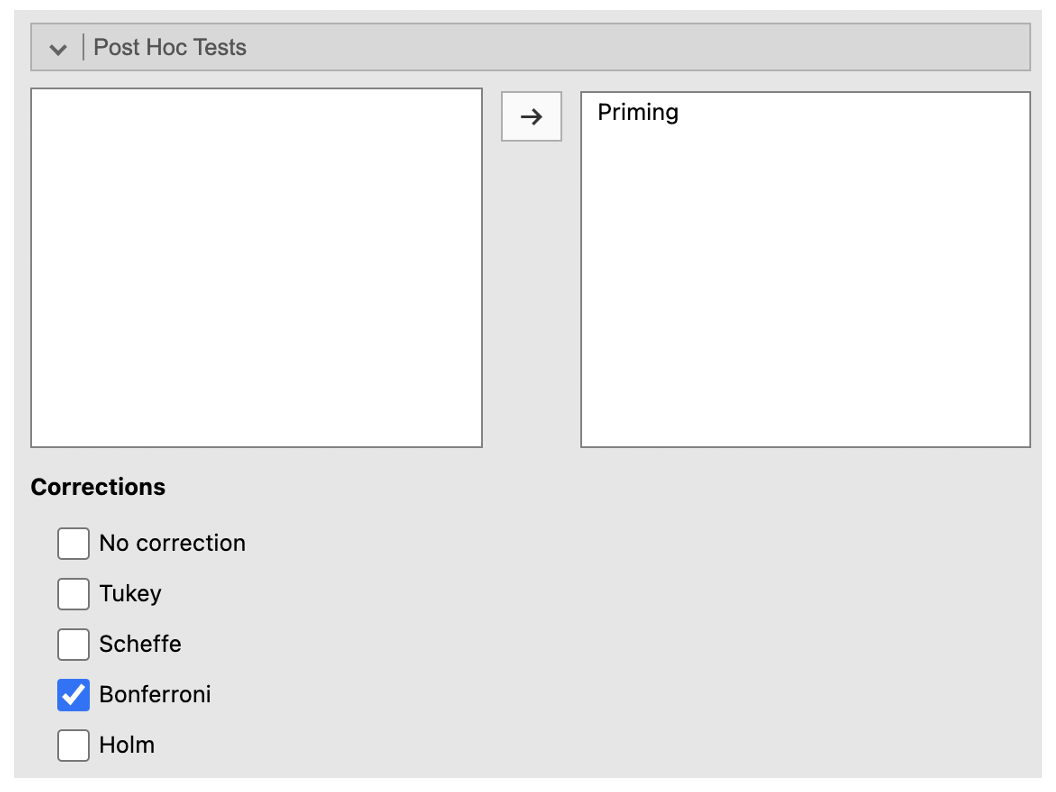1056x792 pixels.
Task: Click the "Scheffe" label text
Action: [x=140, y=644]
